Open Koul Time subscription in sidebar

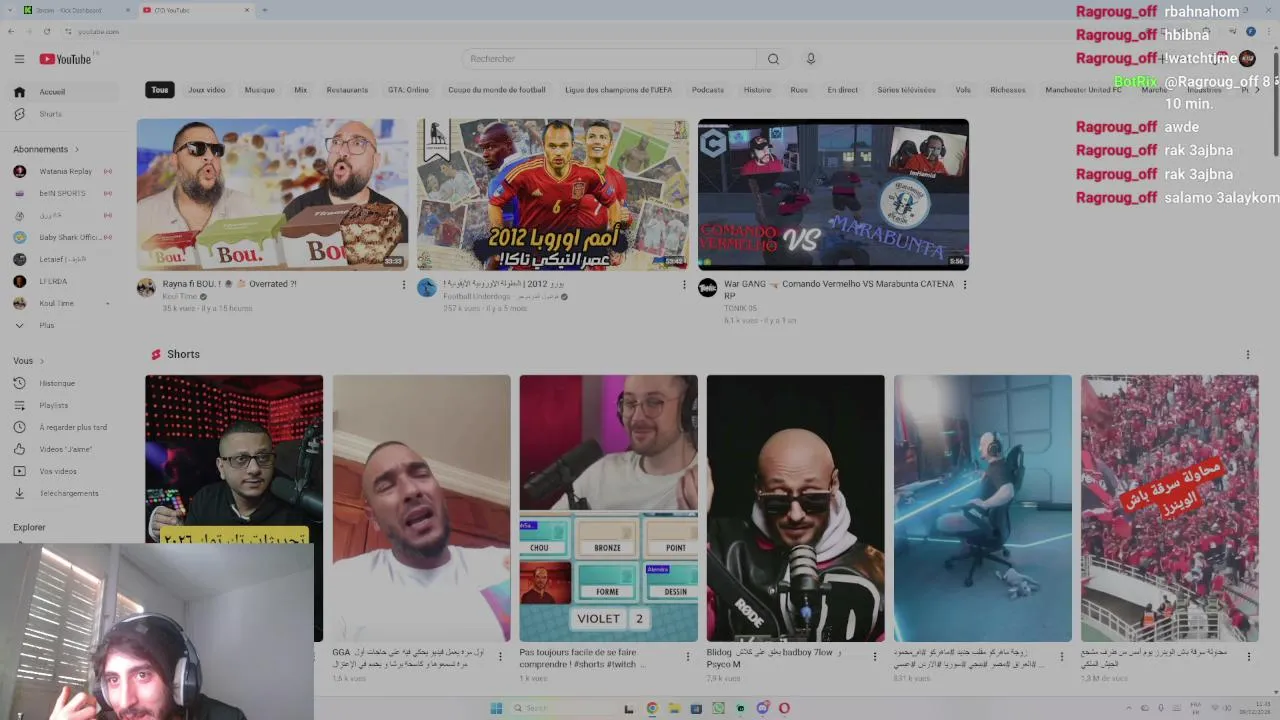click(x=62, y=303)
